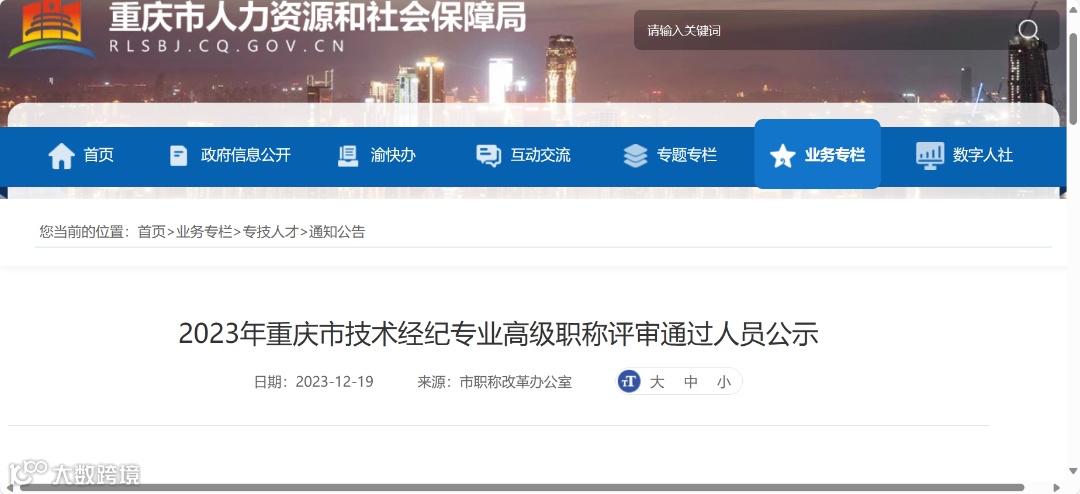
Task: Click the 数字人社 chart monitor icon
Action: (x=930, y=156)
